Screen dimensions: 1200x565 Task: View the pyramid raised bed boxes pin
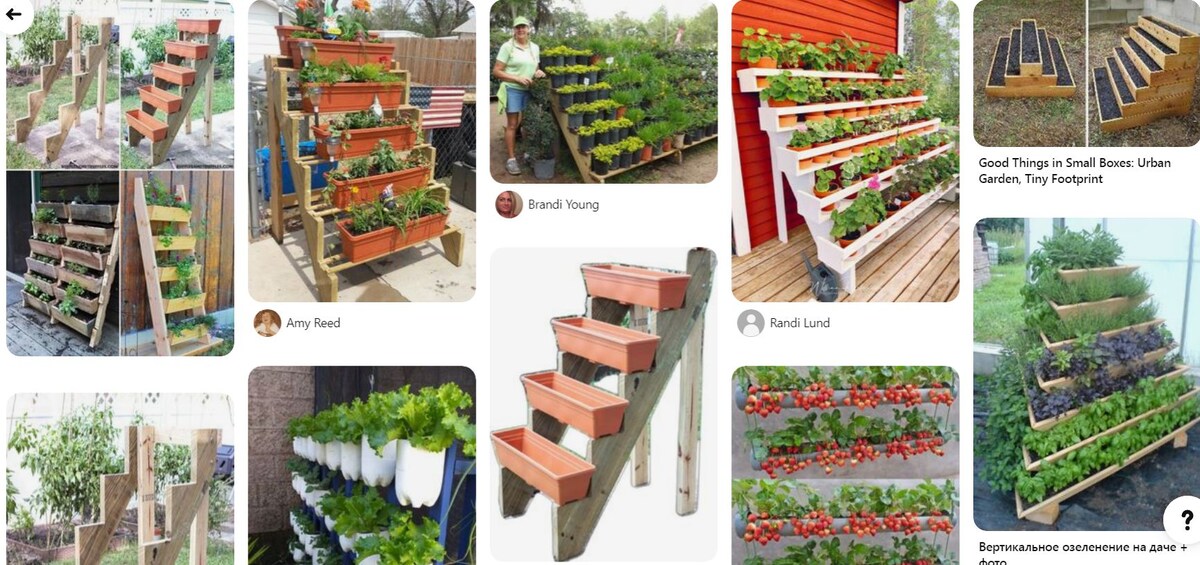click(1086, 74)
